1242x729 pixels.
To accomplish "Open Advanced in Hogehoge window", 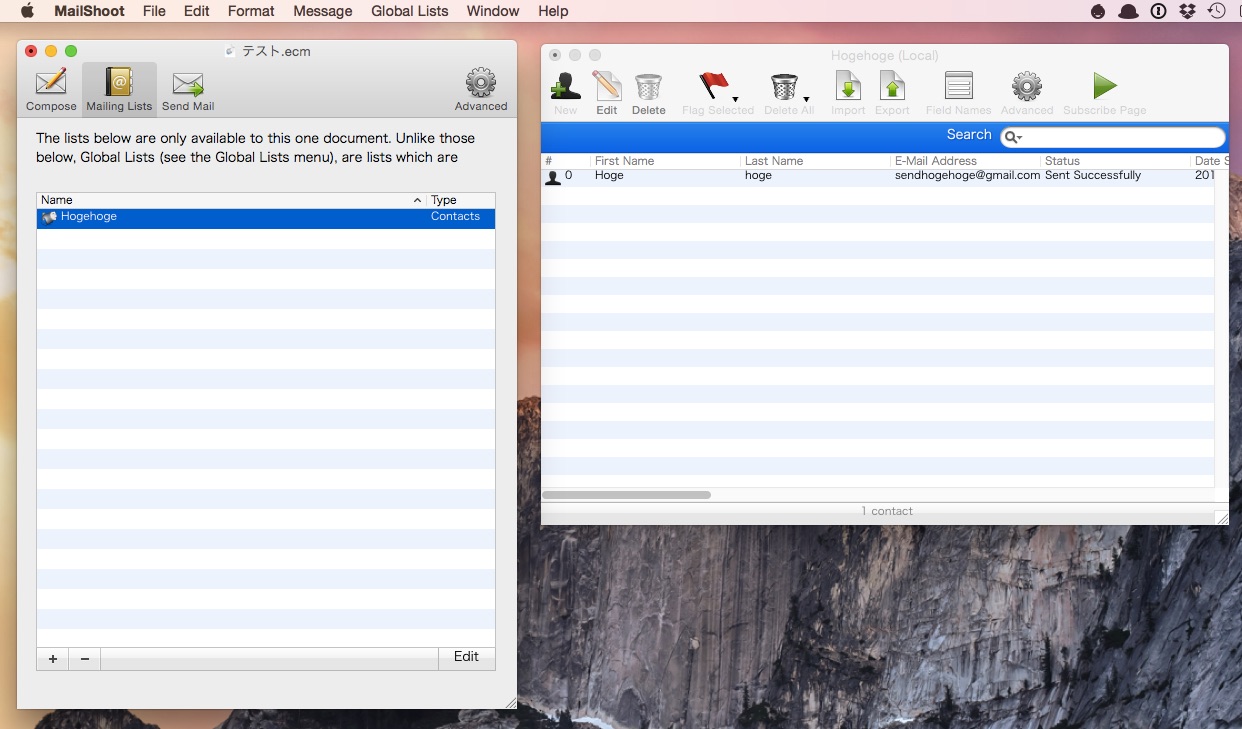I will 1027,94.
